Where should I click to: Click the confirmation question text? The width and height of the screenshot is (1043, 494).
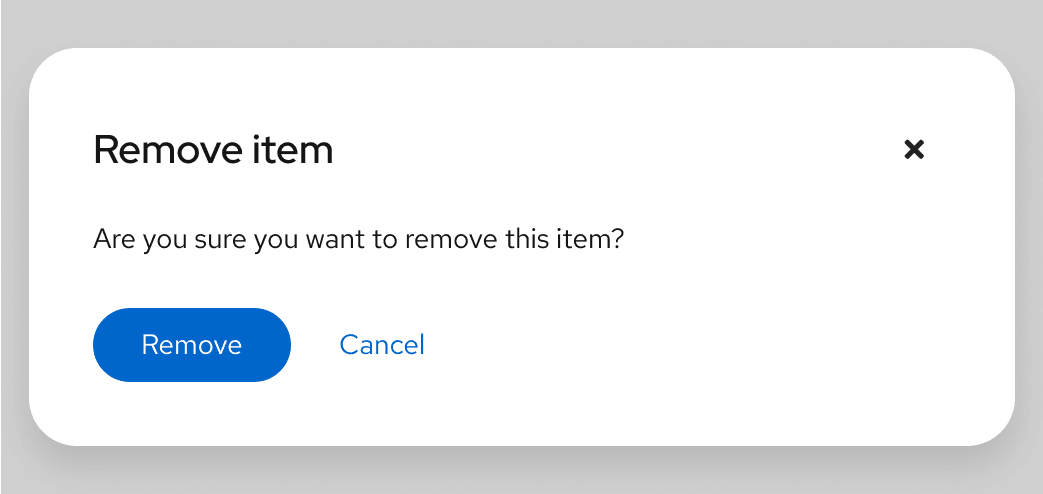coord(358,241)
